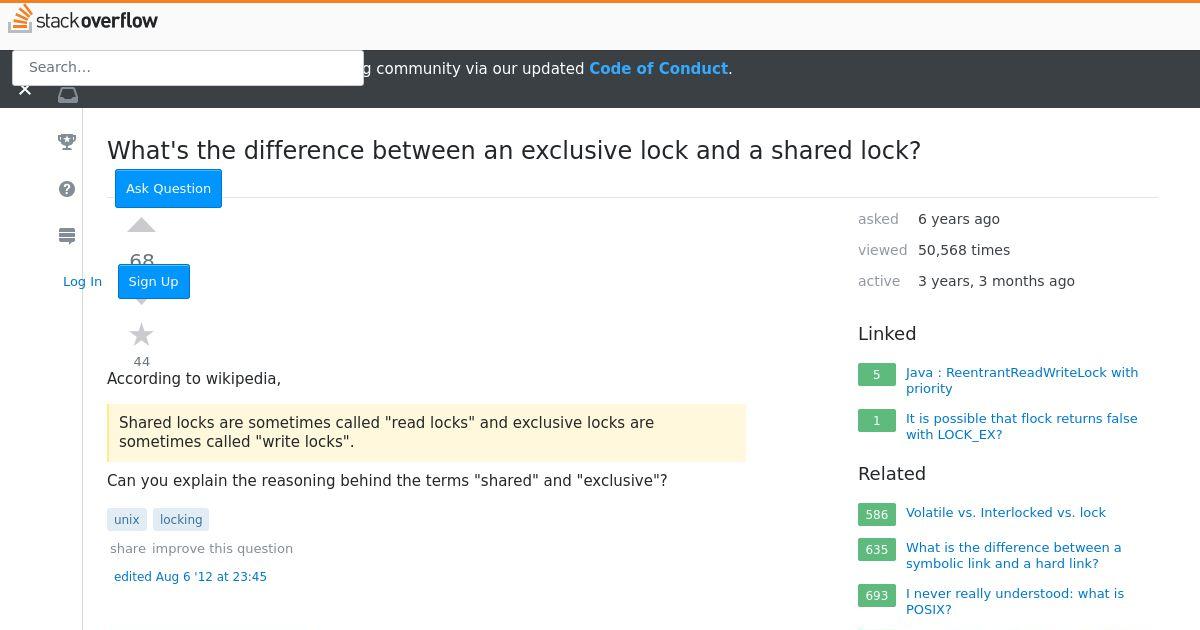Dismiss the banner with X icon
The height and width of the screenshot is (630, 1200).
coord(25,90)
